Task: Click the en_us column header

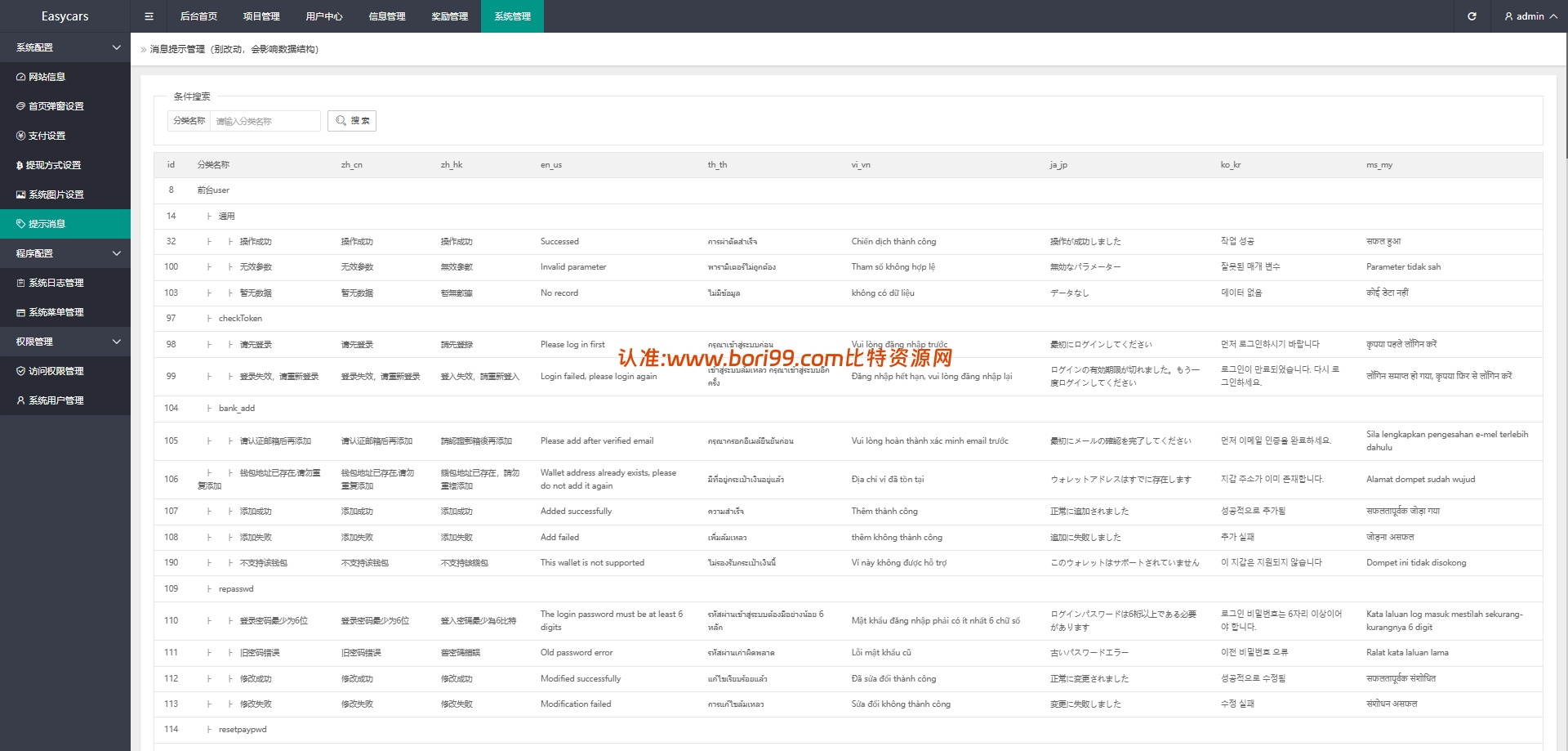Action: pyautogui.click(x=551, y=165)
